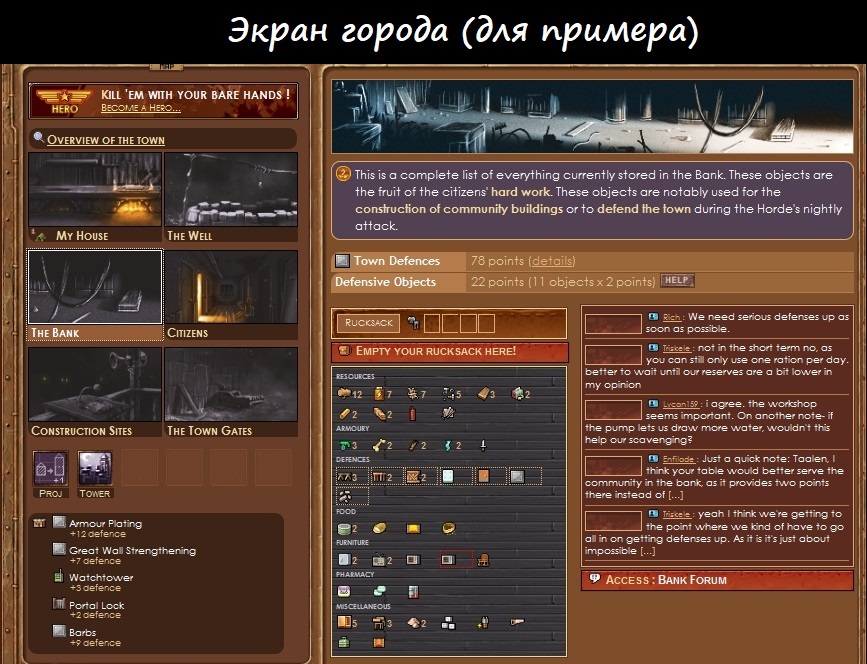The width and height of the screenshot is (867, 664).
Task: Take the wooden board item (3)
Action: [485, 394]
